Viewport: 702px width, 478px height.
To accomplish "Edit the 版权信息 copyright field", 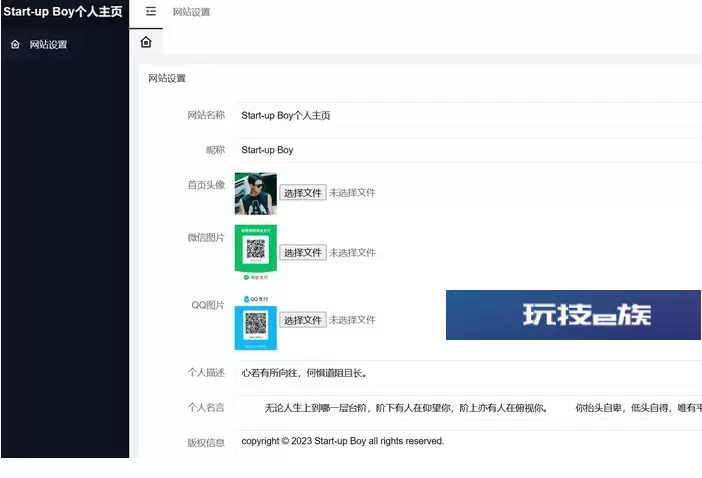I will tap(468, 444).
